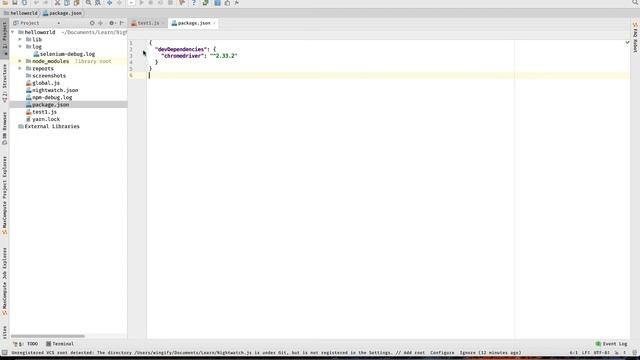Toggle the DB Browser tool window stripe
Viewport: 640px width, 360px height.
click(x=4, y=128)
